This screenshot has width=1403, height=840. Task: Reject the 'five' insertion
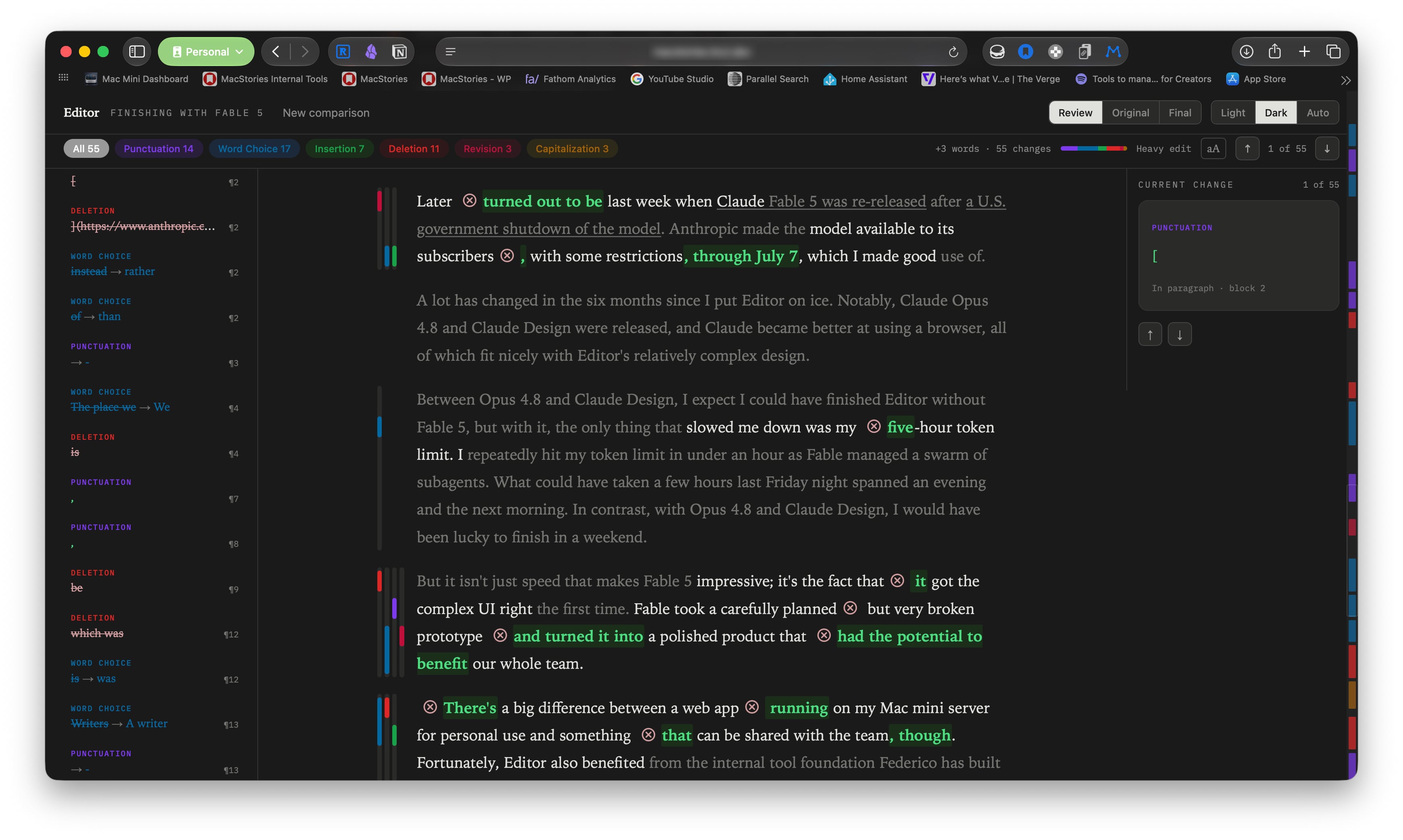(873, 426)
